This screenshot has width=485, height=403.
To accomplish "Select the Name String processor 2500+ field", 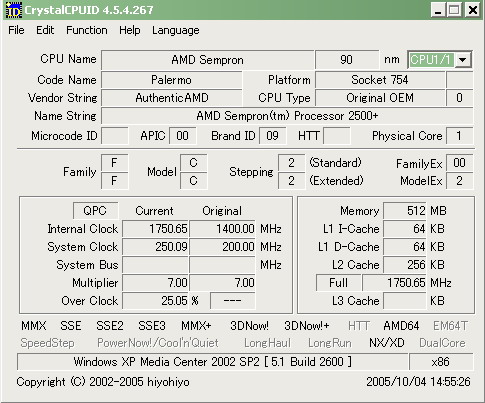I will coord(287,116).
